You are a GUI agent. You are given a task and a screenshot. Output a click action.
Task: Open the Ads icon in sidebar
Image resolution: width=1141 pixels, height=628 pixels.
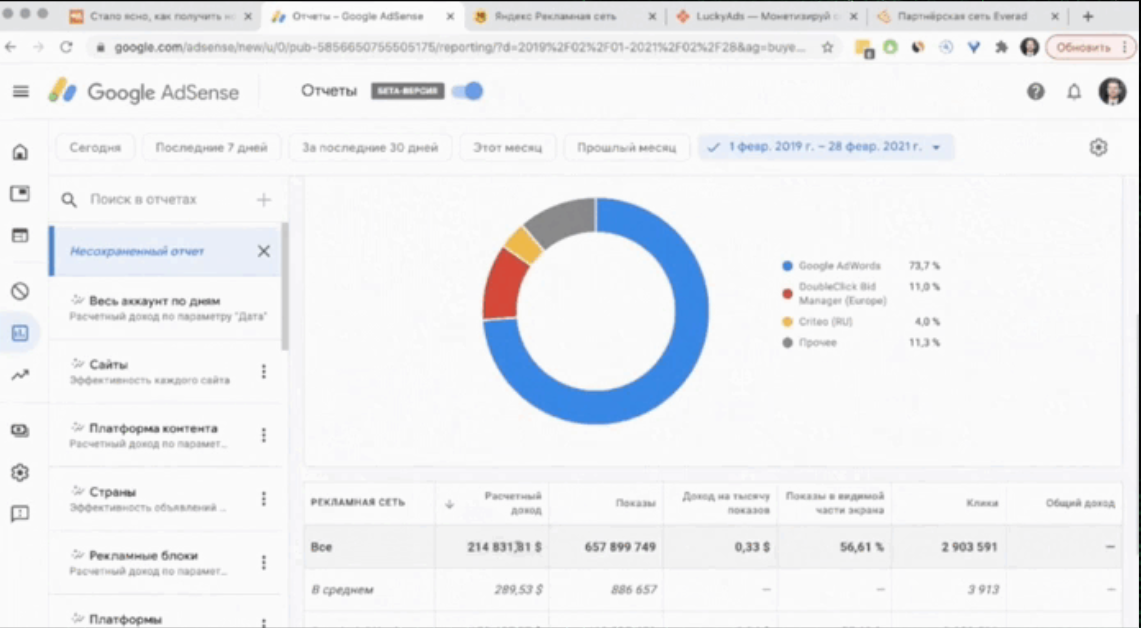tap(20, 194)
